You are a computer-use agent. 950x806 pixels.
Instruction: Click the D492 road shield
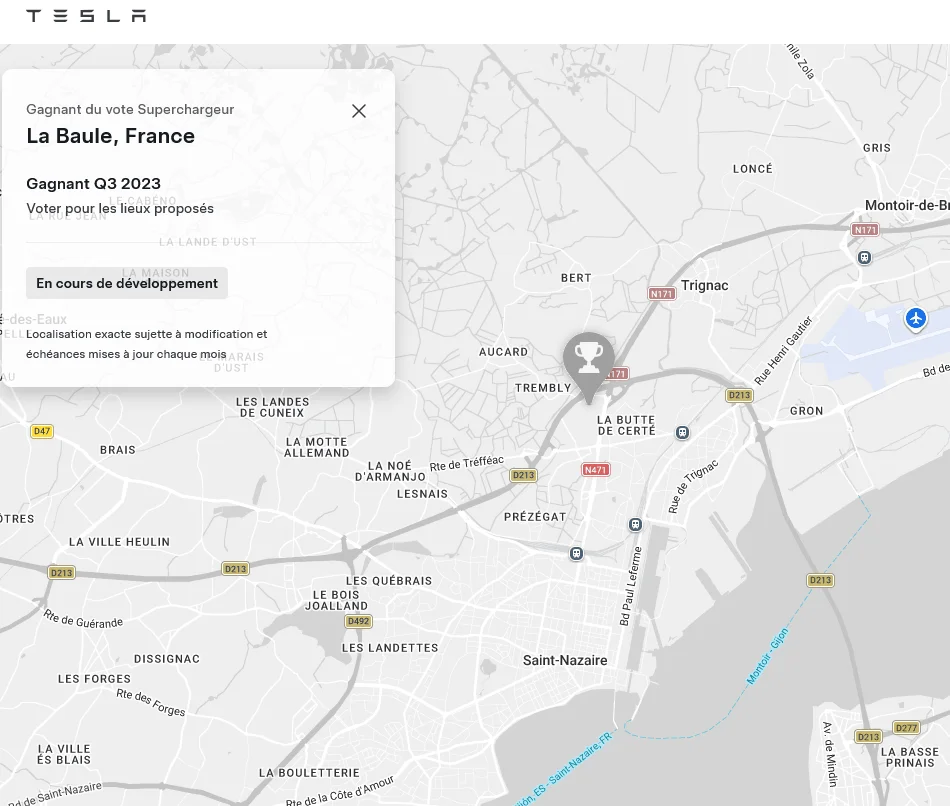click(x=358, y=621)
